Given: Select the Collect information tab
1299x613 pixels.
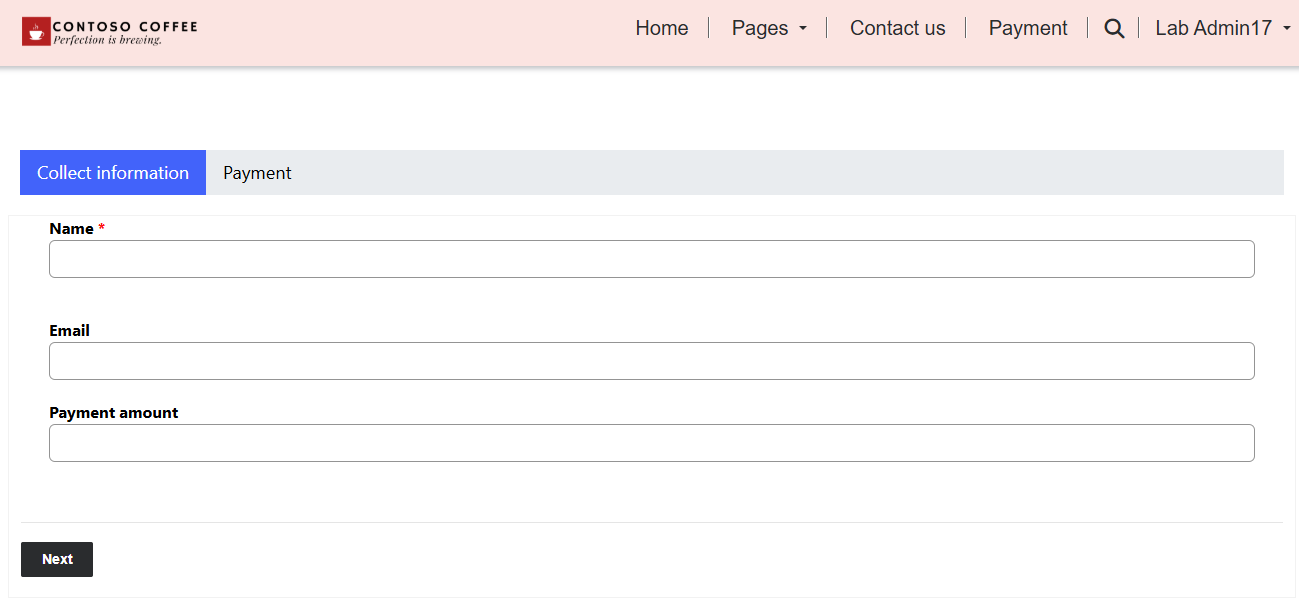Looking at the screenshot, I should tap(112, 172).
